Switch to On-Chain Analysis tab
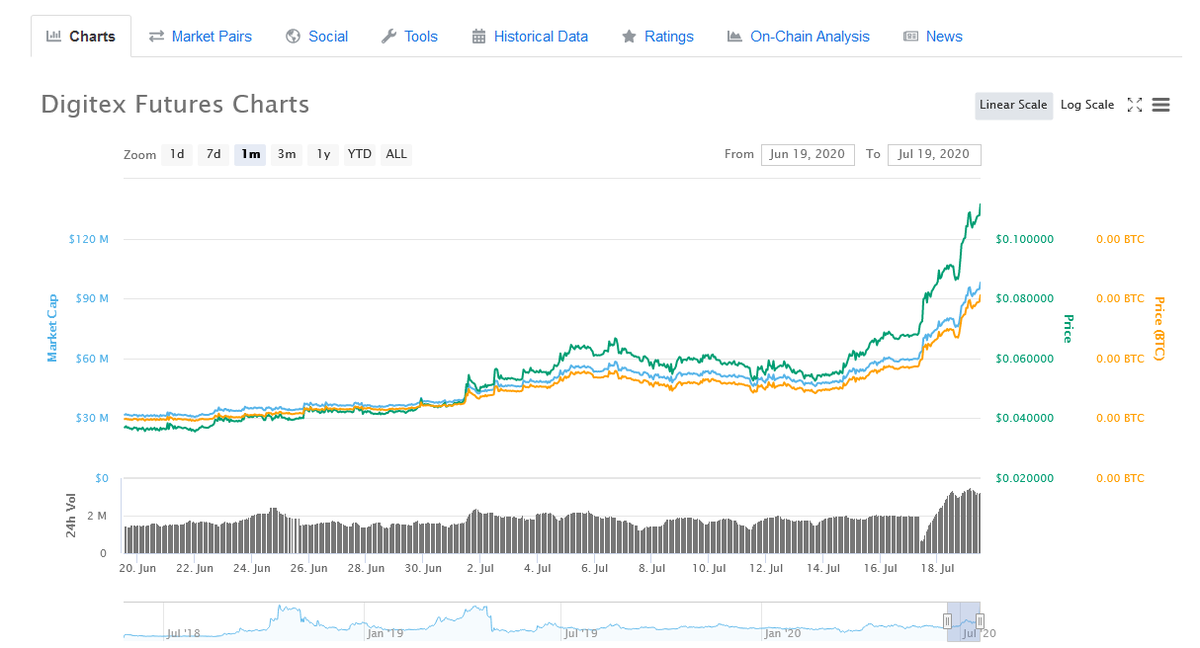The height and width of the screenshot is (648, 1200). (x=798, y=36)
